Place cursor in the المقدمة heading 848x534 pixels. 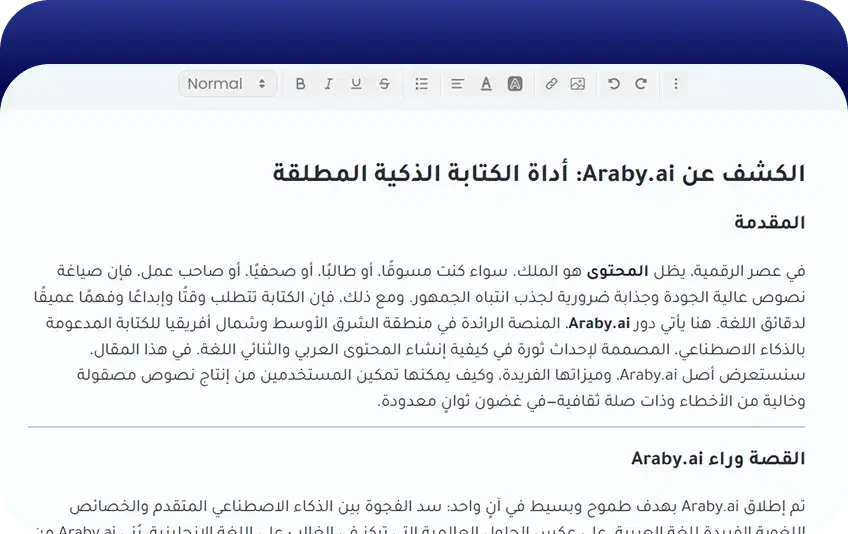click(768, 222)
